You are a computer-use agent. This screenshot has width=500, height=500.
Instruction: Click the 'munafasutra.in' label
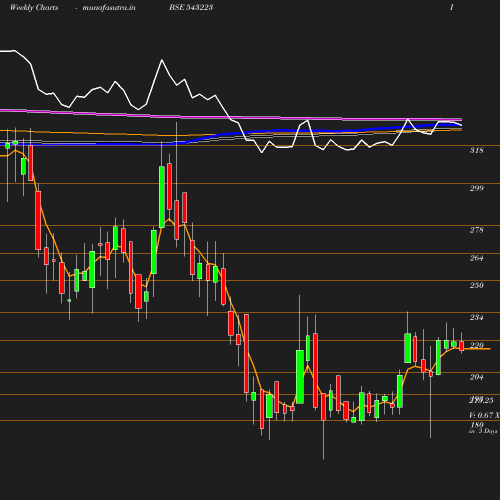(x=109, y=7)
